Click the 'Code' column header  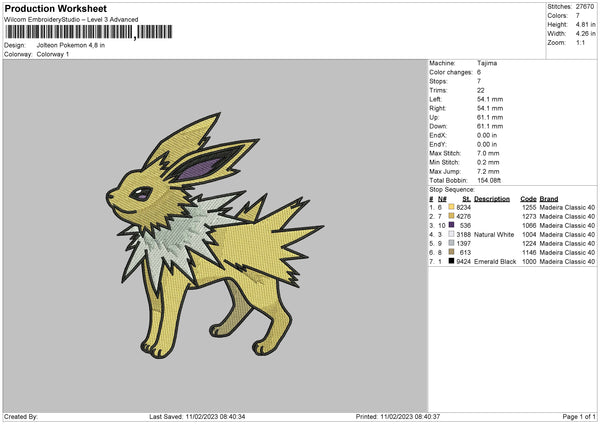coord(528,199)
